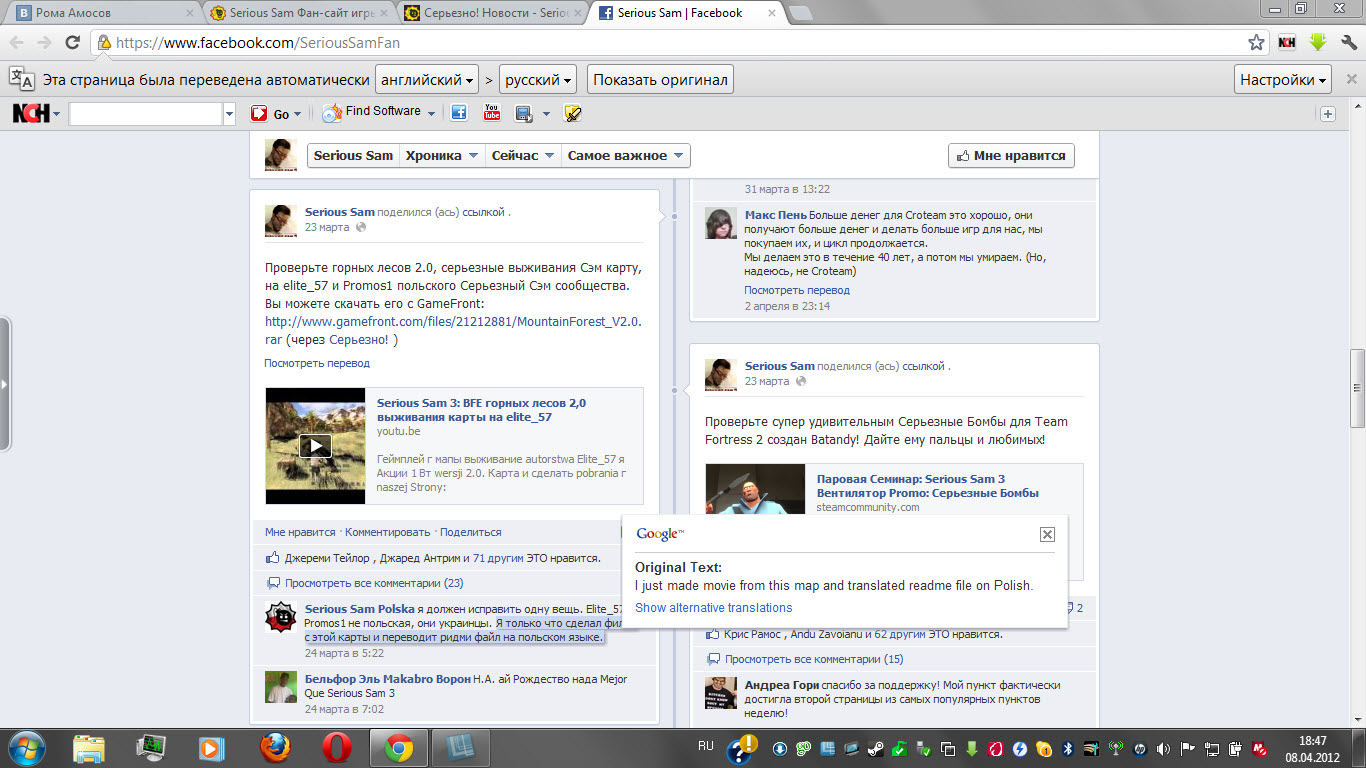1366x768 pixels.
Task: Play the Mountain Forest video thumbnail
Action: [315, 446]
